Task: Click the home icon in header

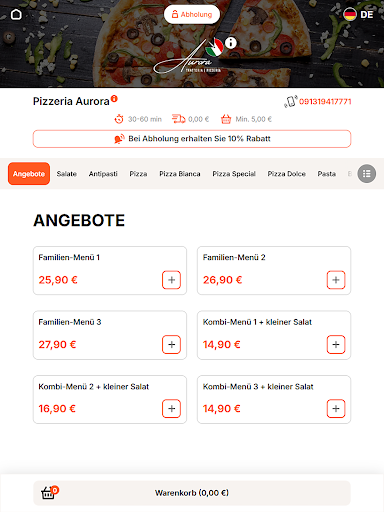Action: click(x=16, y=14)
